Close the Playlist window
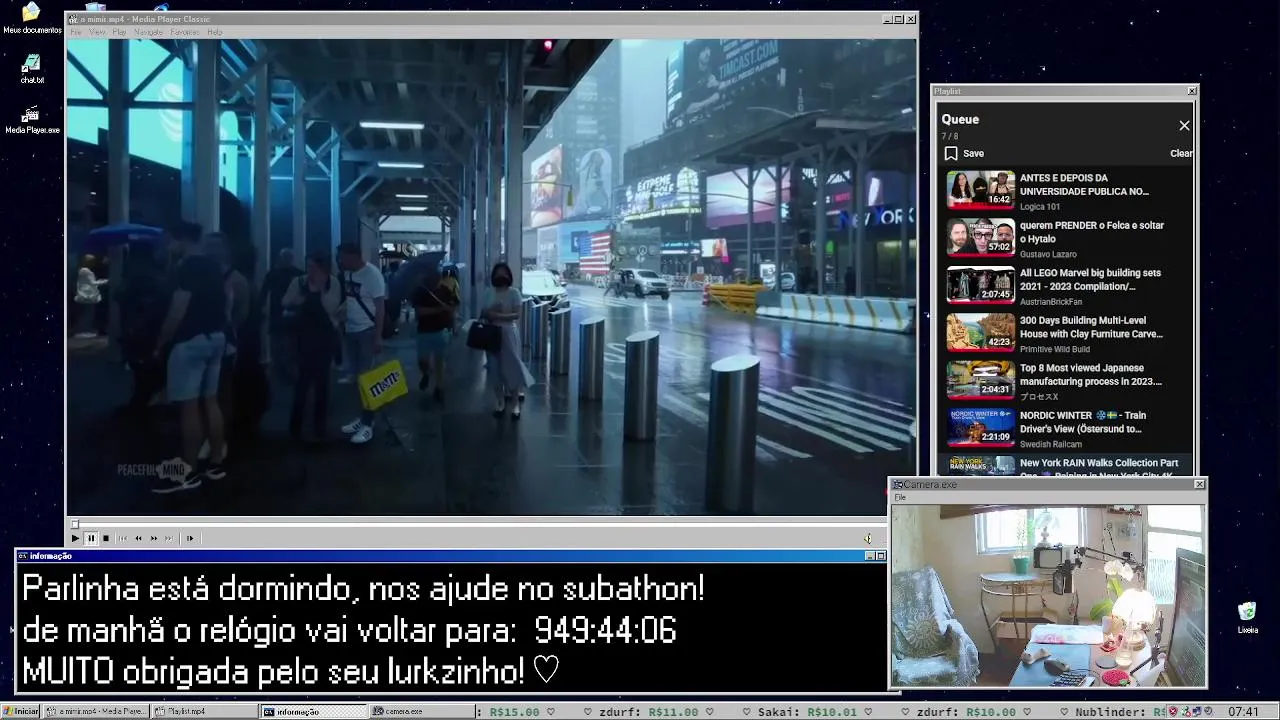 pos(1192,91)
